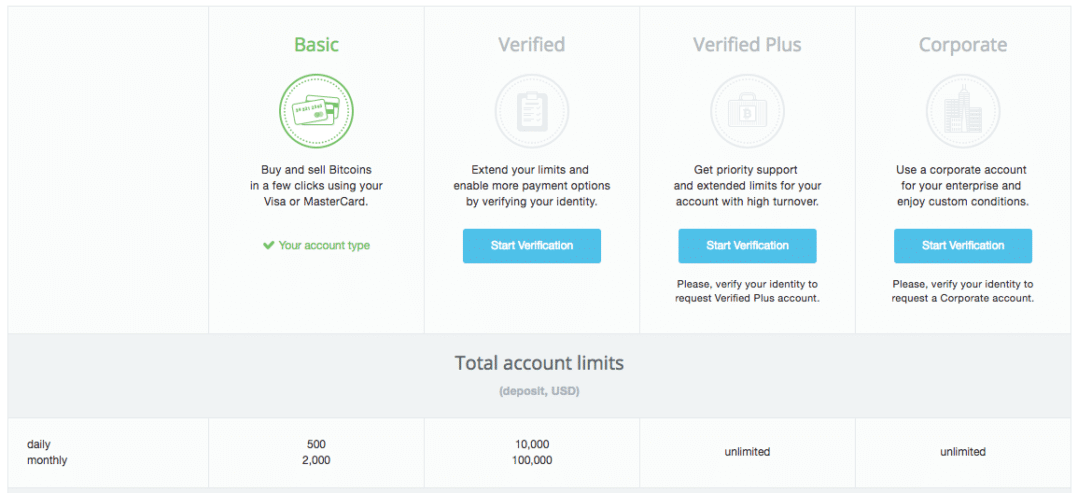Click the daily limit row label
Image resolution: width=1078 pixels, height=493 pixels.
point(38,444)
